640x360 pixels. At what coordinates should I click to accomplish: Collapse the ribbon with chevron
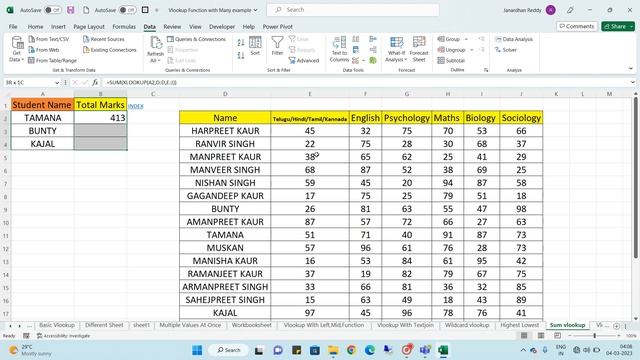pyautogui.click(x=631, y=69)
